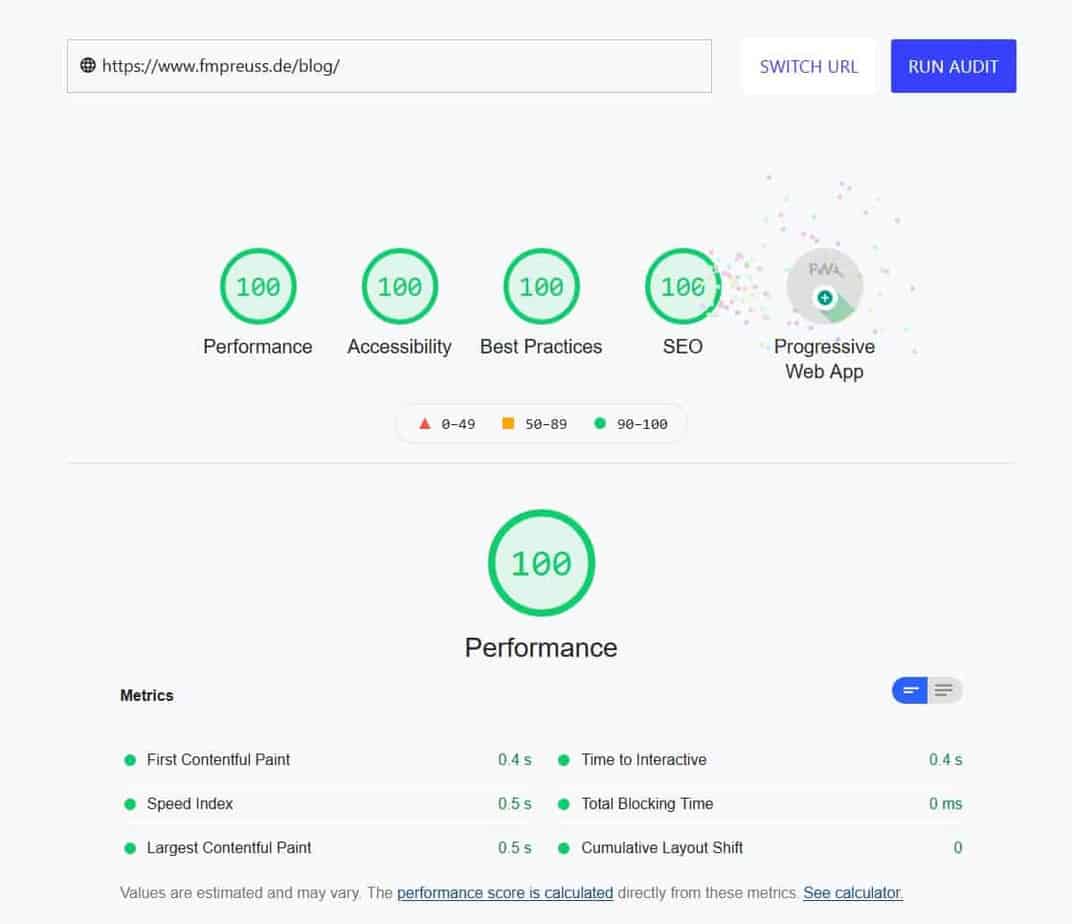Run the audit with RUN AUDIT button
The width and height of the screenshot is (1072, 924).
(x=953, y=66)
